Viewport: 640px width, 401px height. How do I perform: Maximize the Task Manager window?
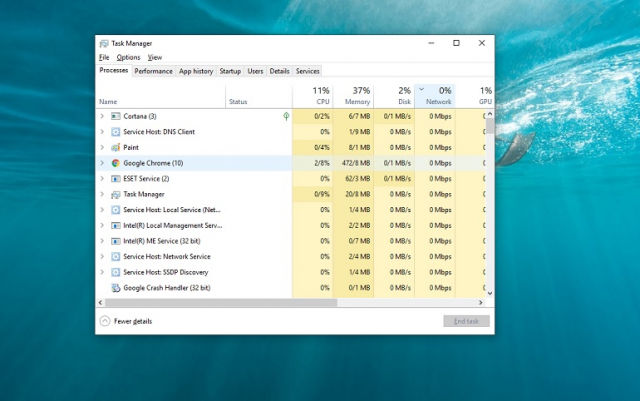[x=456, y=43]
